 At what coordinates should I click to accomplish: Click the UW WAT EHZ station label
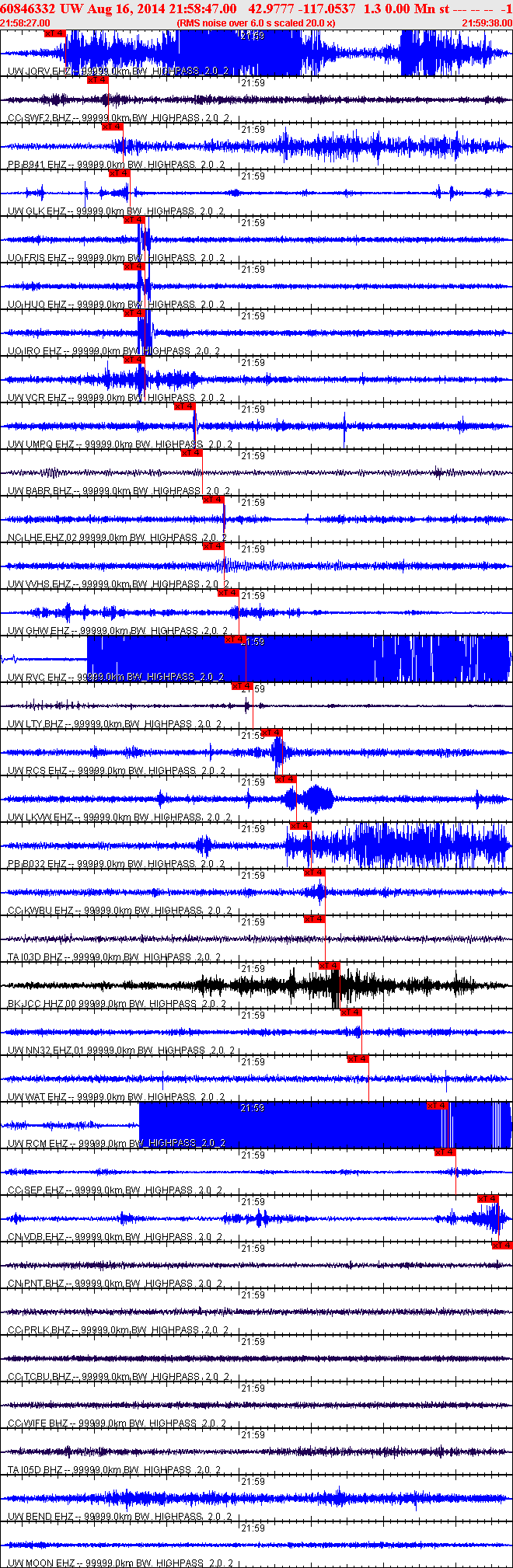pos(117,1096)
